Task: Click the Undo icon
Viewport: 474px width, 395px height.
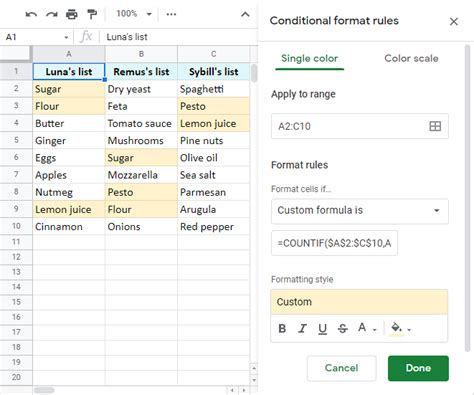Action: pos(31,14)
